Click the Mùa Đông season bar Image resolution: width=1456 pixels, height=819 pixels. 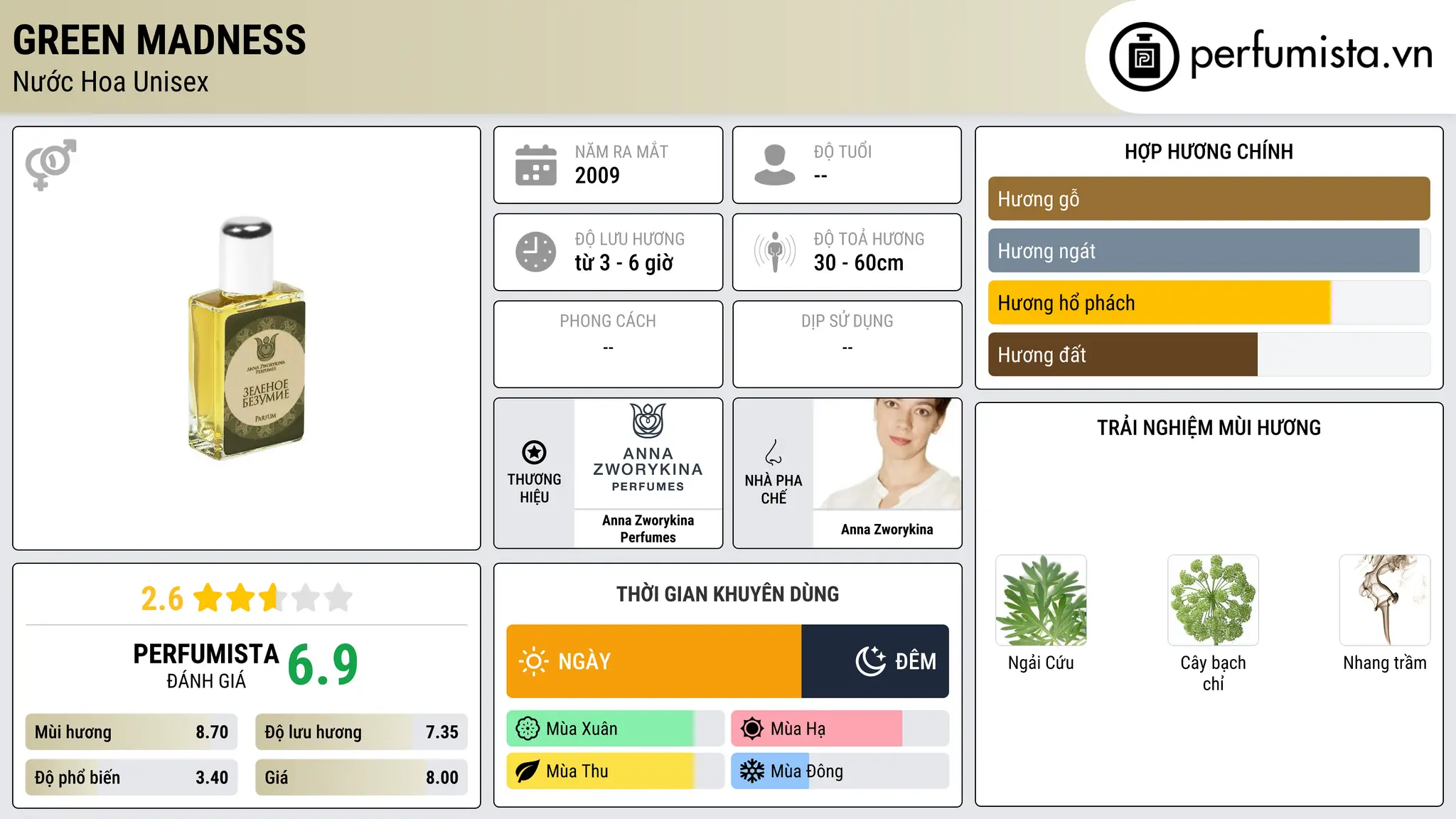pos(840,771)
